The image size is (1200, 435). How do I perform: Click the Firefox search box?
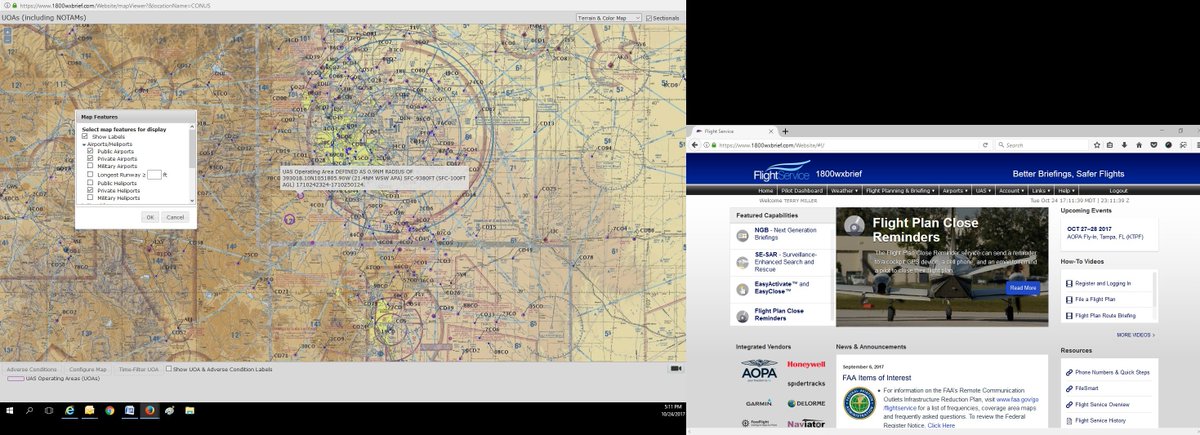(x=1042, y=145)
